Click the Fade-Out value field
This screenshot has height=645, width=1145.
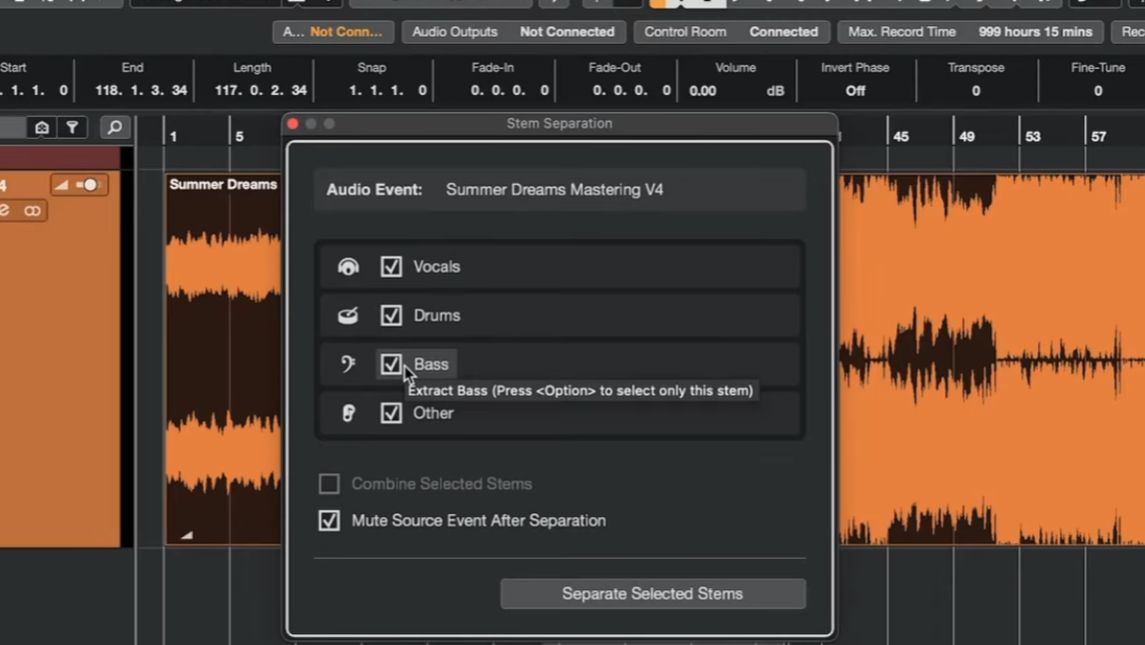tap(632, 91)
